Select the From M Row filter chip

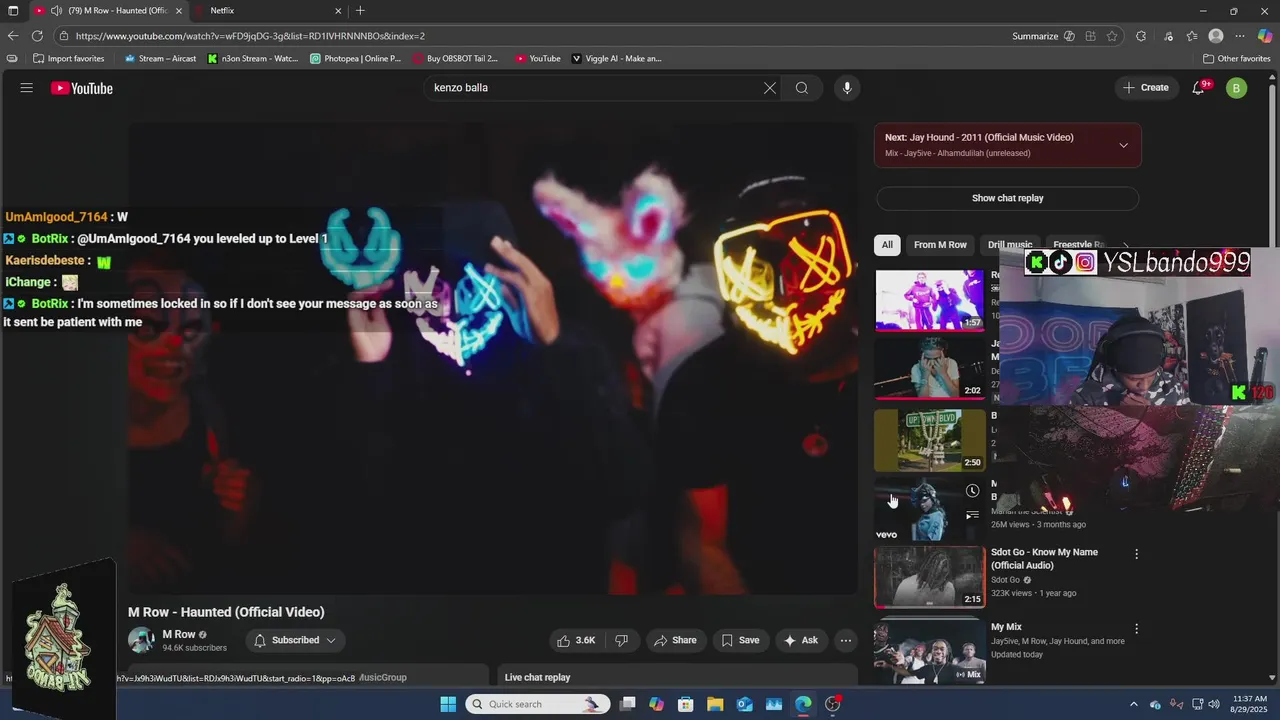(x=940, y=245)
